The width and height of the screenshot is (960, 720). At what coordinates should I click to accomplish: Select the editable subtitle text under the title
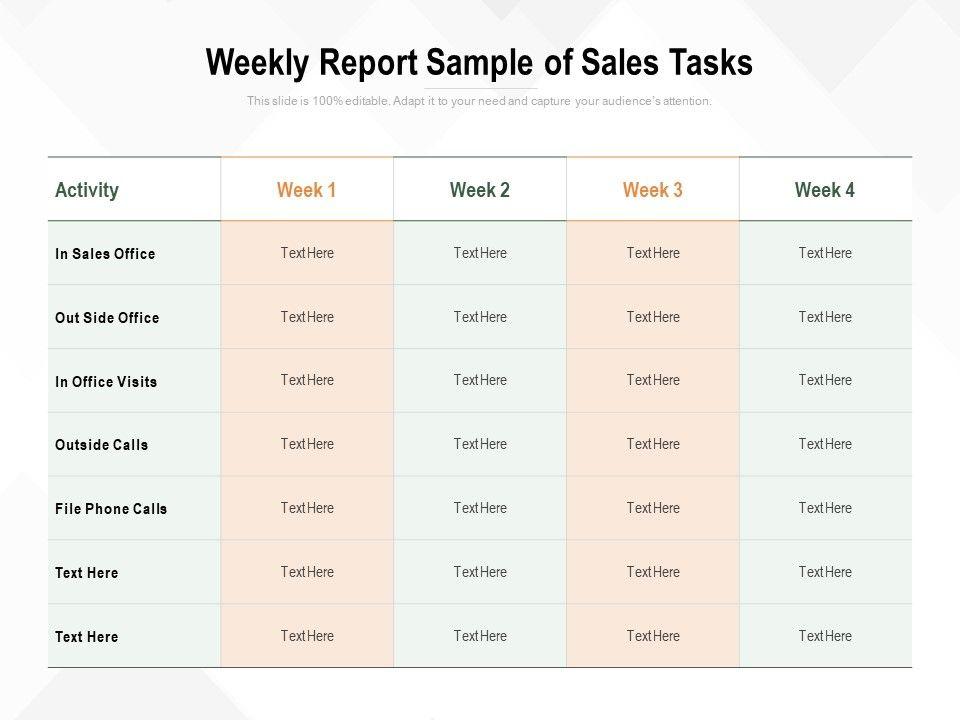[479, 101]
